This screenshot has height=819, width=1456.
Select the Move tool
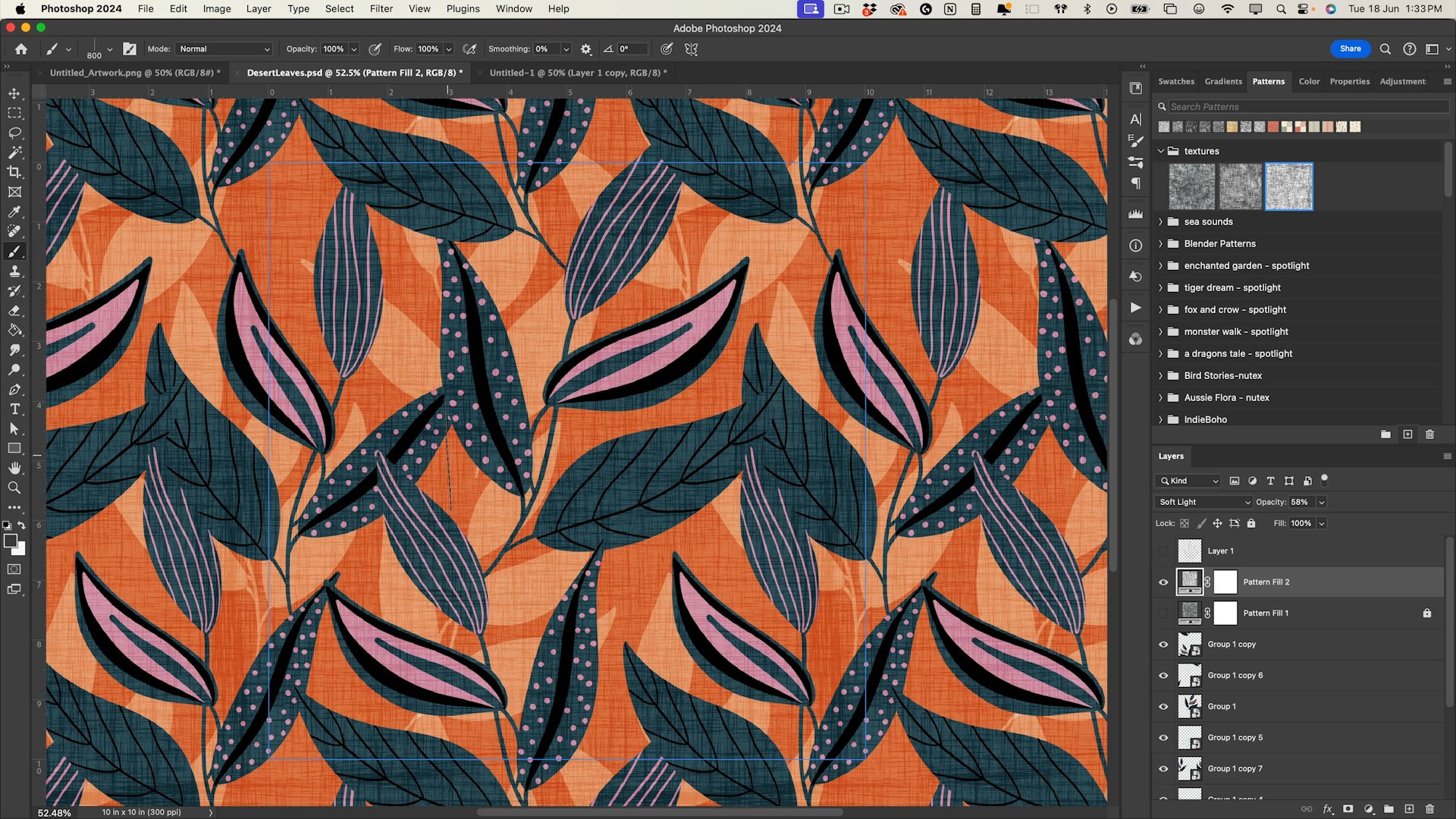coord(14,93)
